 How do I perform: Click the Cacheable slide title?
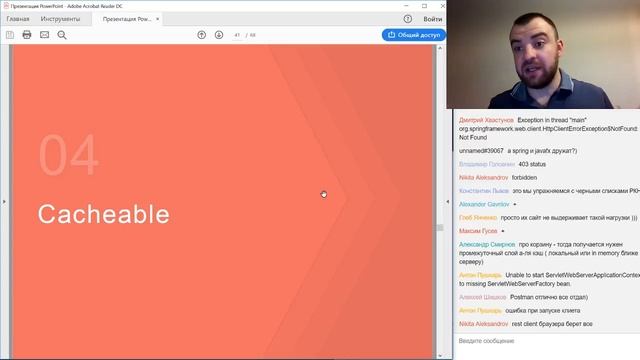click(x=104, y=214)
